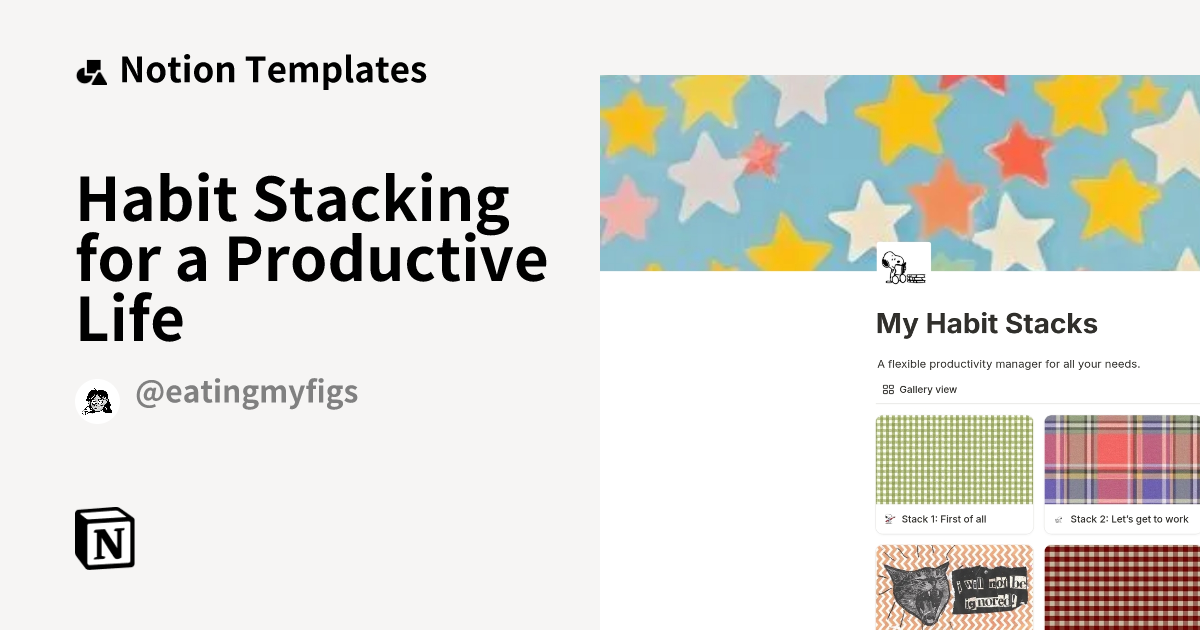Click the Notion logo in bottom-left corner

(105, 538)
